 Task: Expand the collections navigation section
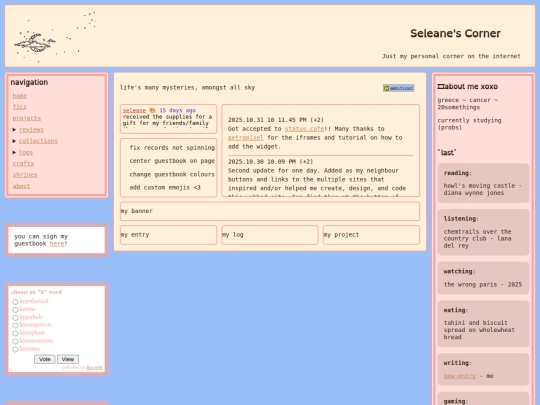[x=14, y=141]
